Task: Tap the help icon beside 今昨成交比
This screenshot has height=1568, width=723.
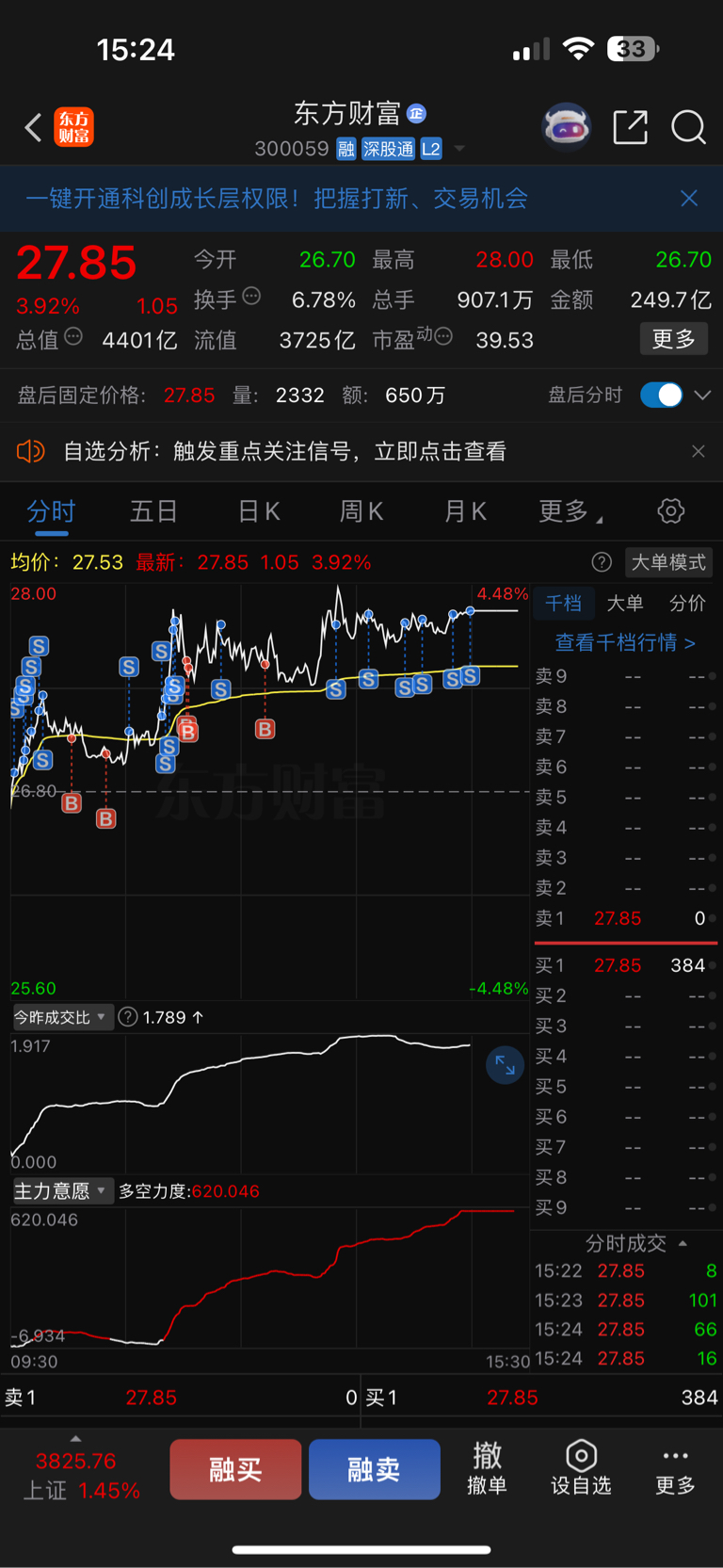Action: click(129, 1017)
